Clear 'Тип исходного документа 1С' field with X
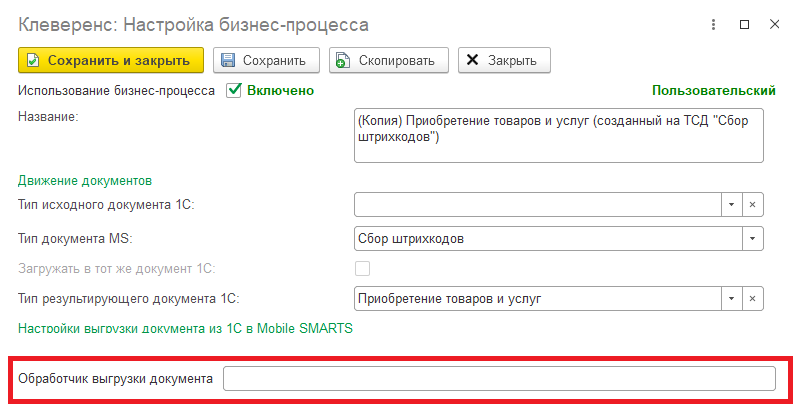 (x=752, y=204)
